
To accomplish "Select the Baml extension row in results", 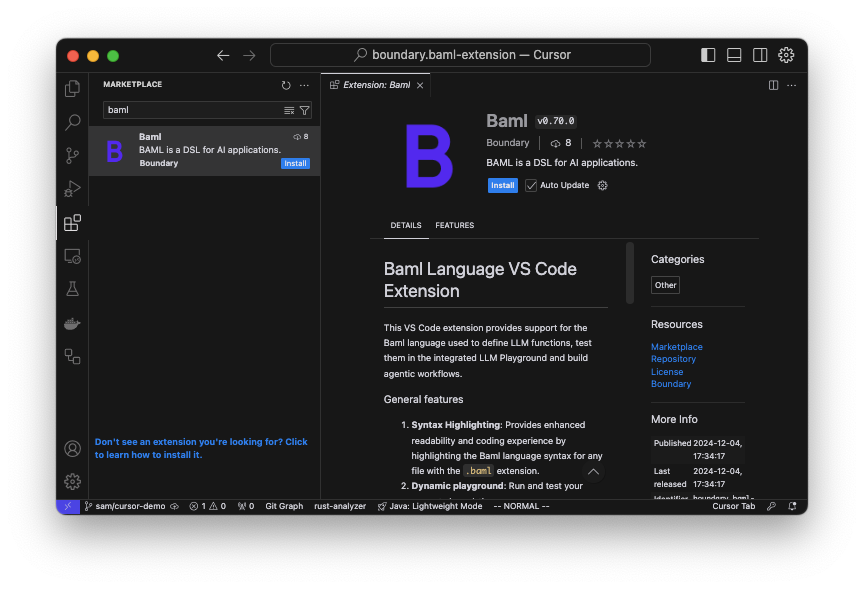I will [204, 150].
